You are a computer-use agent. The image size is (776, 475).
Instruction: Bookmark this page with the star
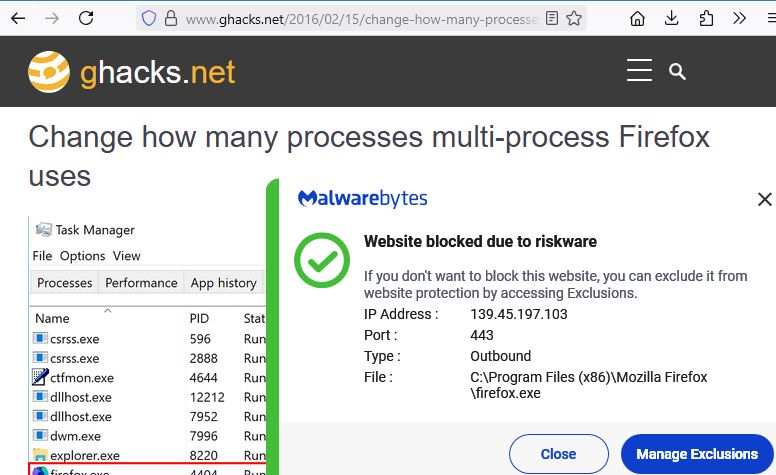coord(574,18)
